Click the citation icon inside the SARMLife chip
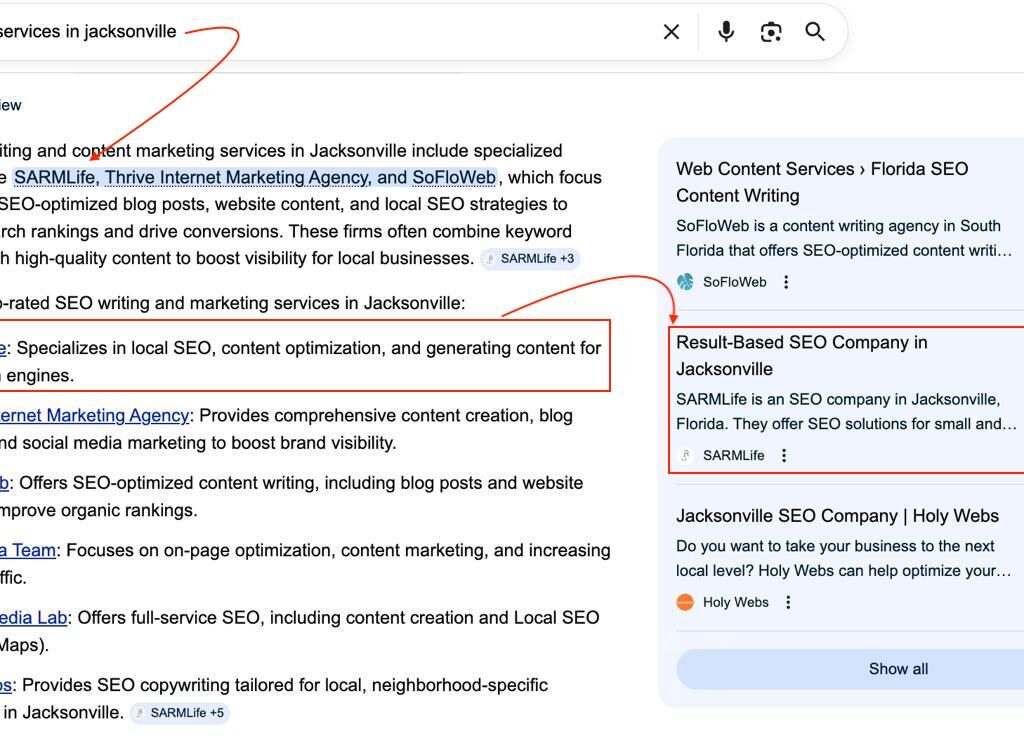 pos(491,258)
